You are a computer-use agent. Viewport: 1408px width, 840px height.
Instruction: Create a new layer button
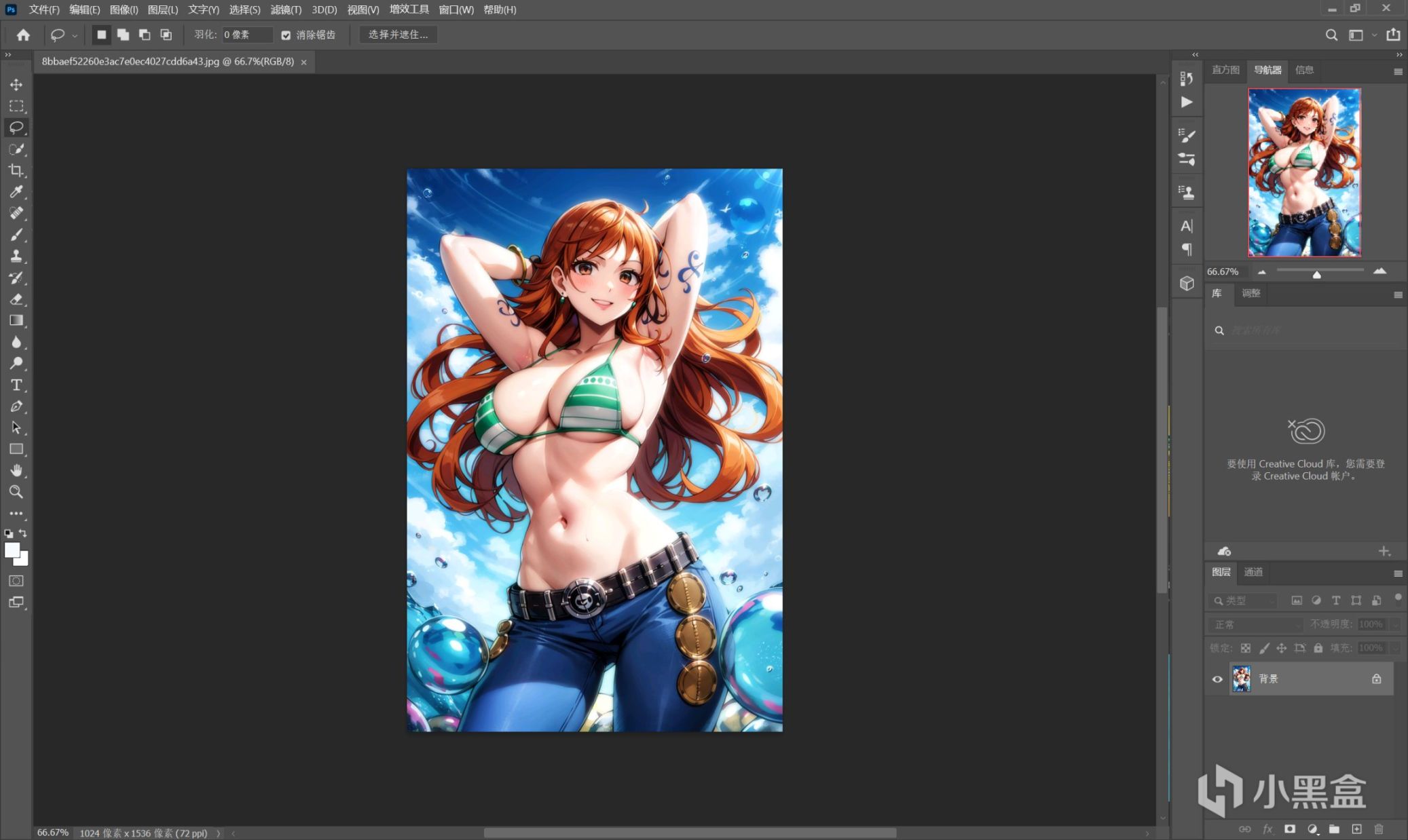(1356, 828)
